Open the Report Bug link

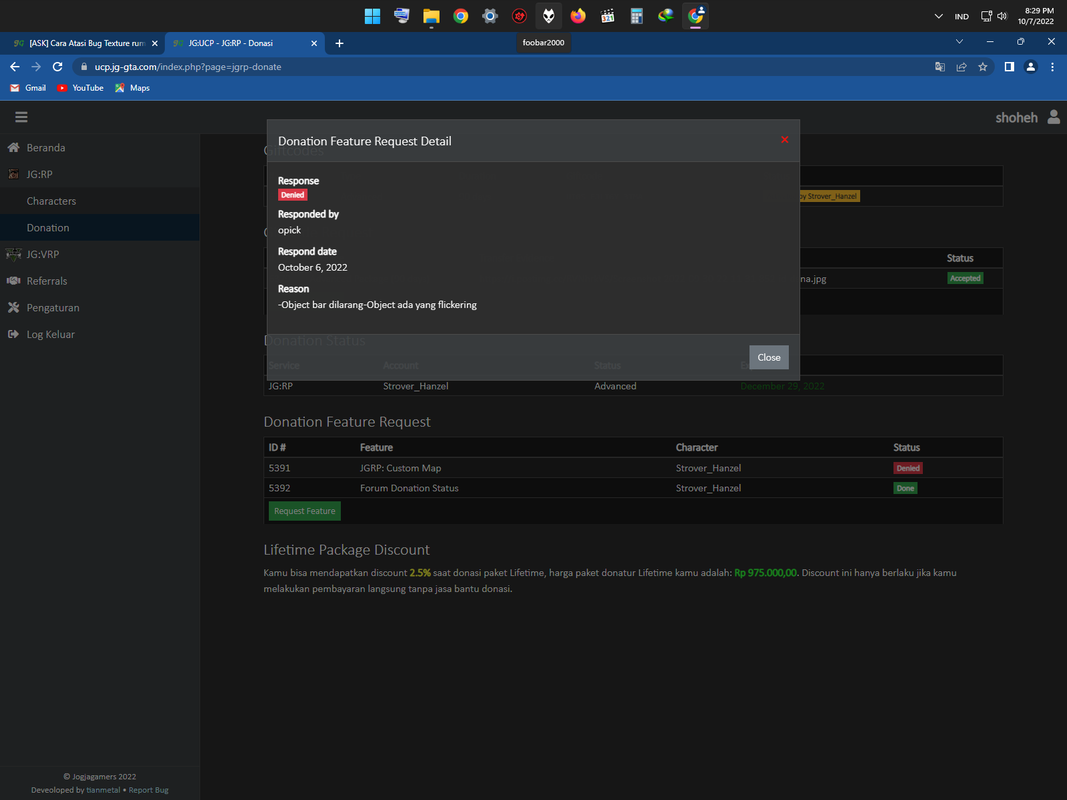tap(148, 790)
